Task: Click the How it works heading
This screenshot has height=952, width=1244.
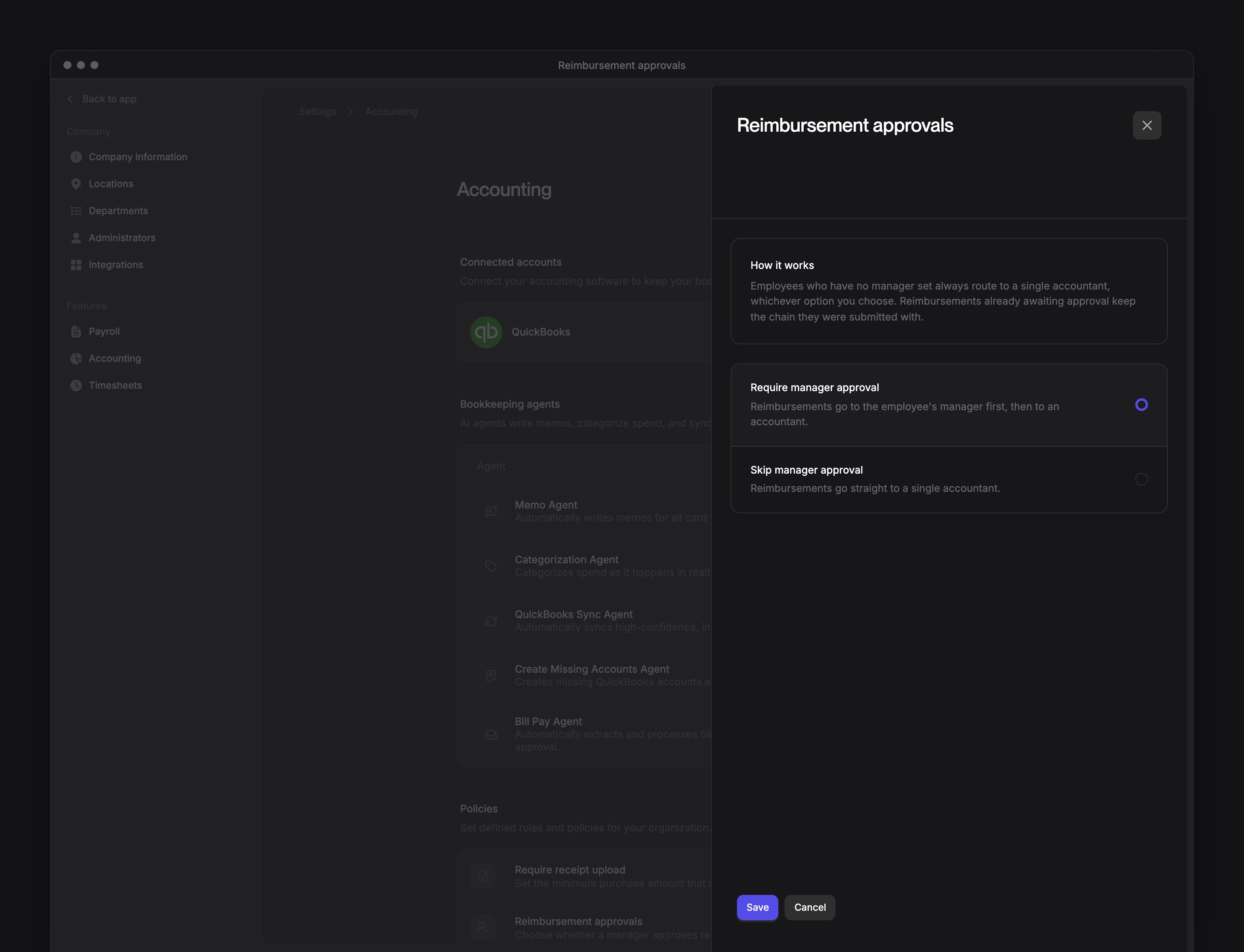Action: tap(782, 266)
